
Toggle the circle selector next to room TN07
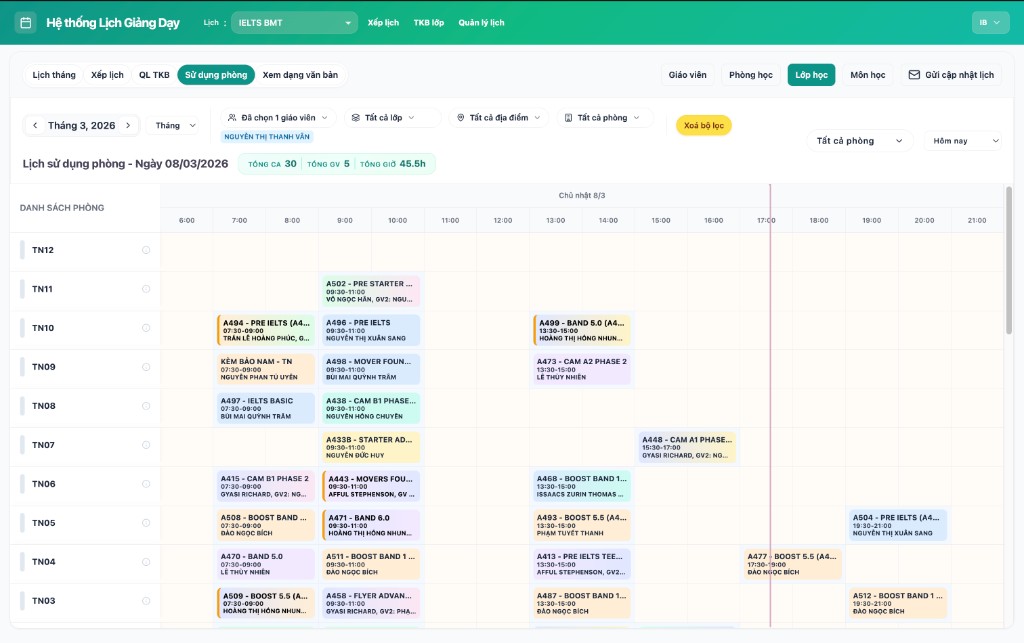(x=146, y=444)
